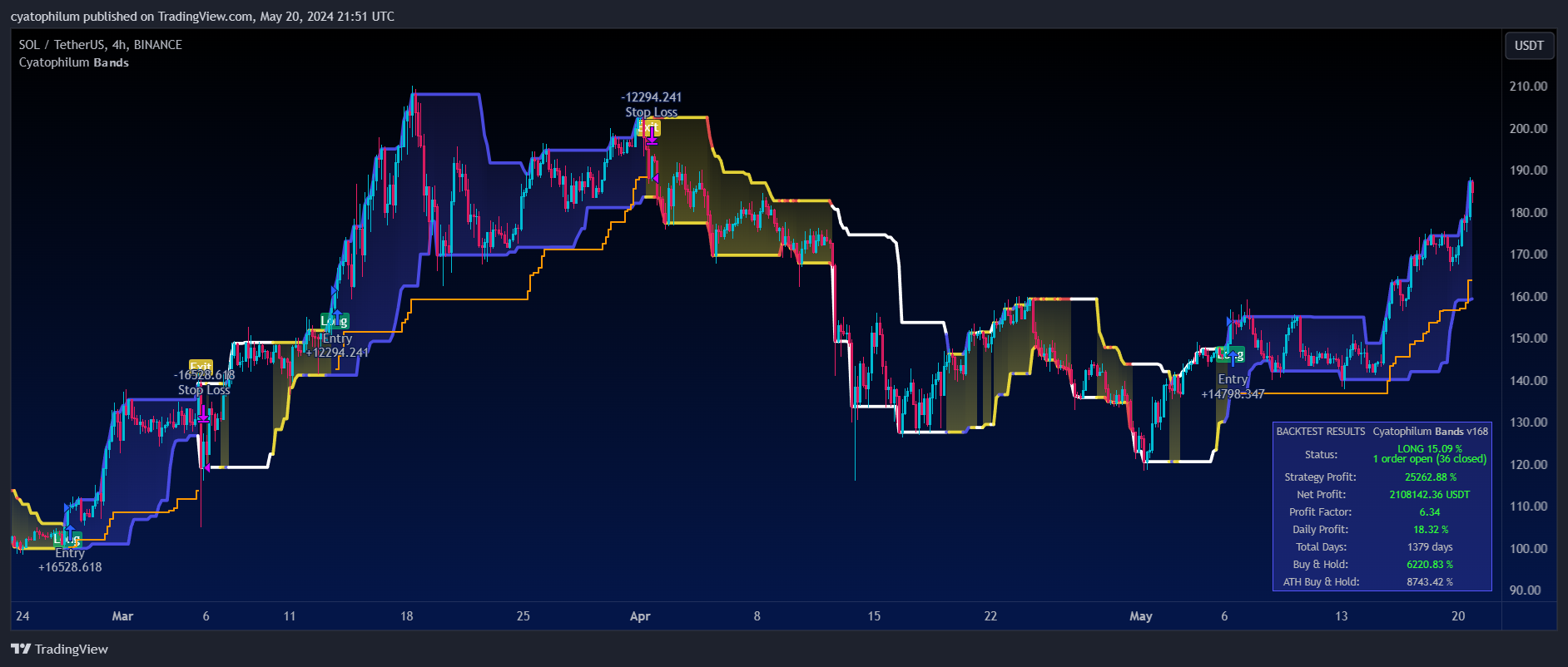Click the ATH Buy & Hold 8743.42 % value
This screenshot has height=667, width=1568.
coord(1430,582)
